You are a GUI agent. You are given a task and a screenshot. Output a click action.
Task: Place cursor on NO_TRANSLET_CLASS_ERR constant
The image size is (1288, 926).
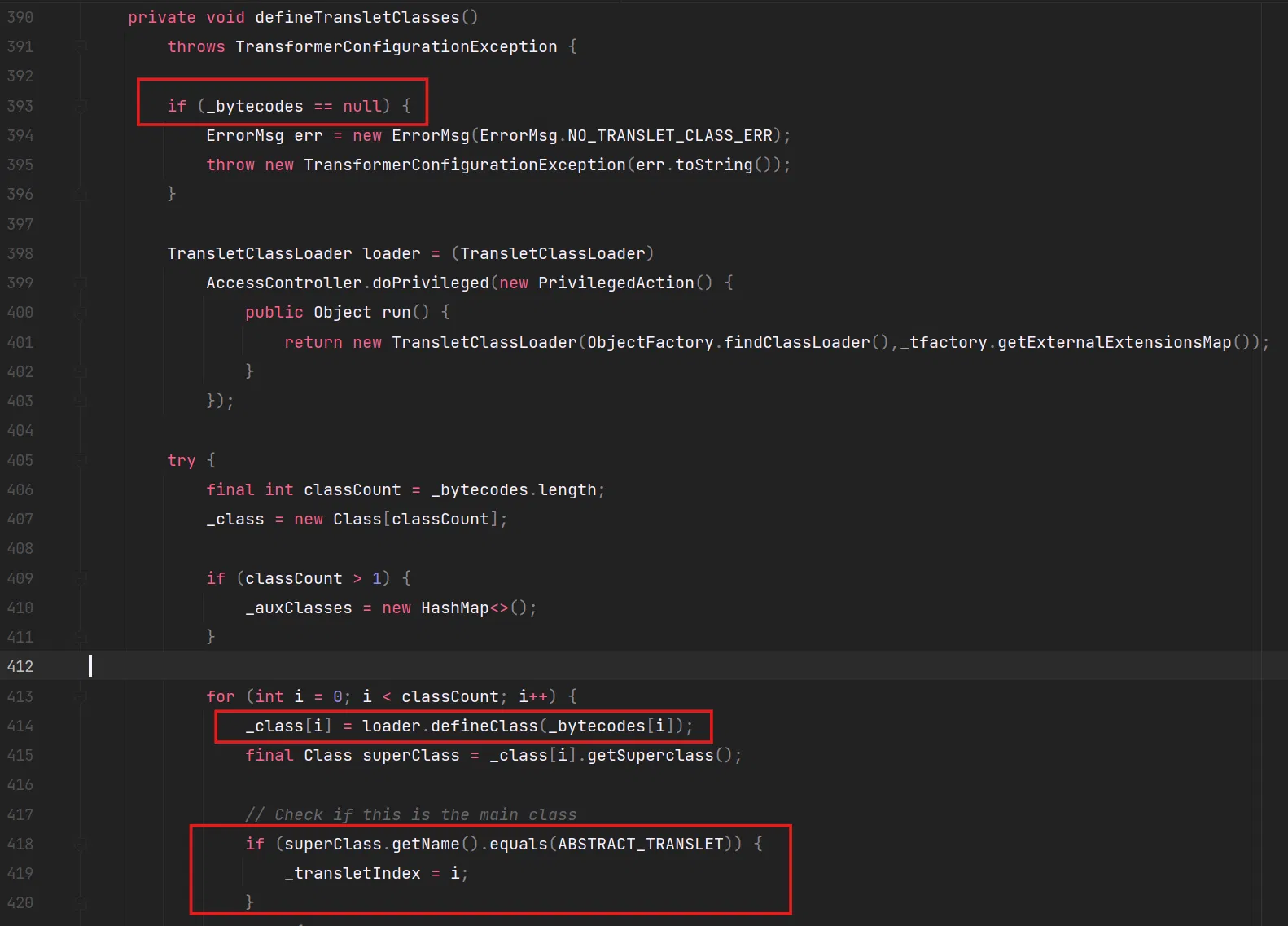pos(669,135)
